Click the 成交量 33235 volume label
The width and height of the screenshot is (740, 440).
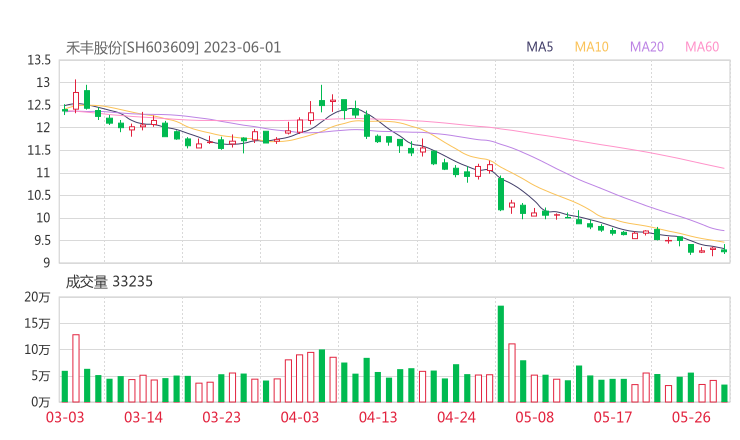[109, 282]
